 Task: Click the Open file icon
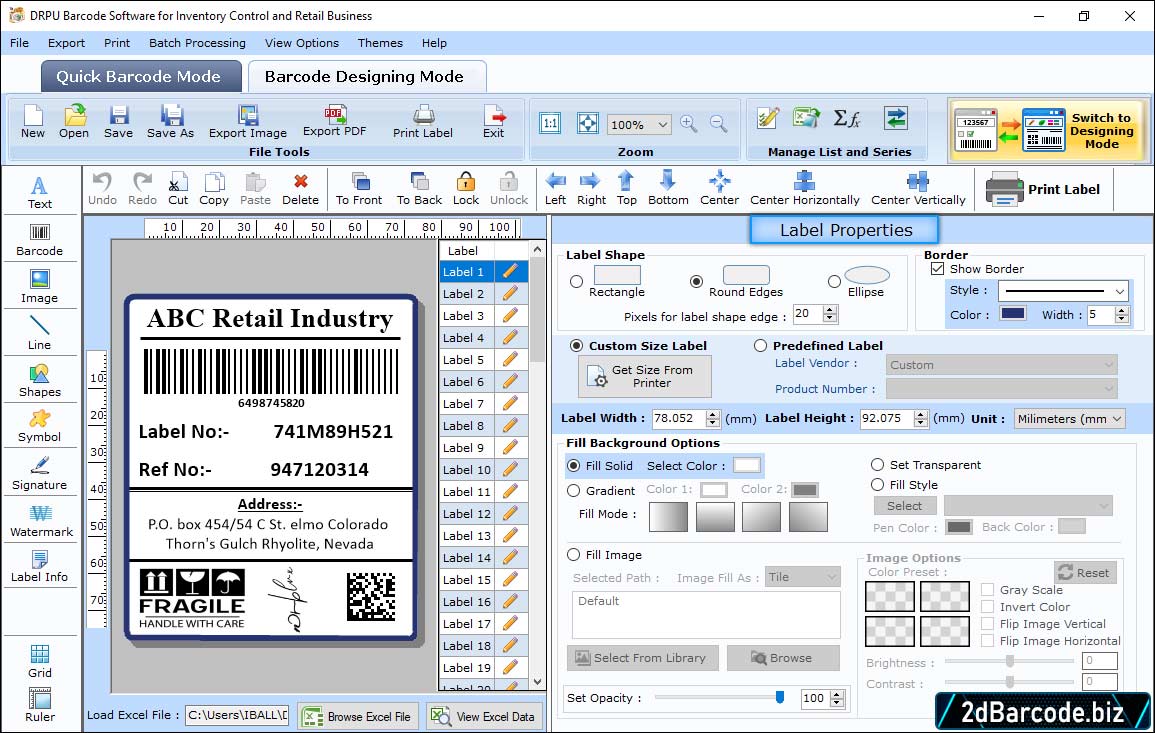pos(74,122)
